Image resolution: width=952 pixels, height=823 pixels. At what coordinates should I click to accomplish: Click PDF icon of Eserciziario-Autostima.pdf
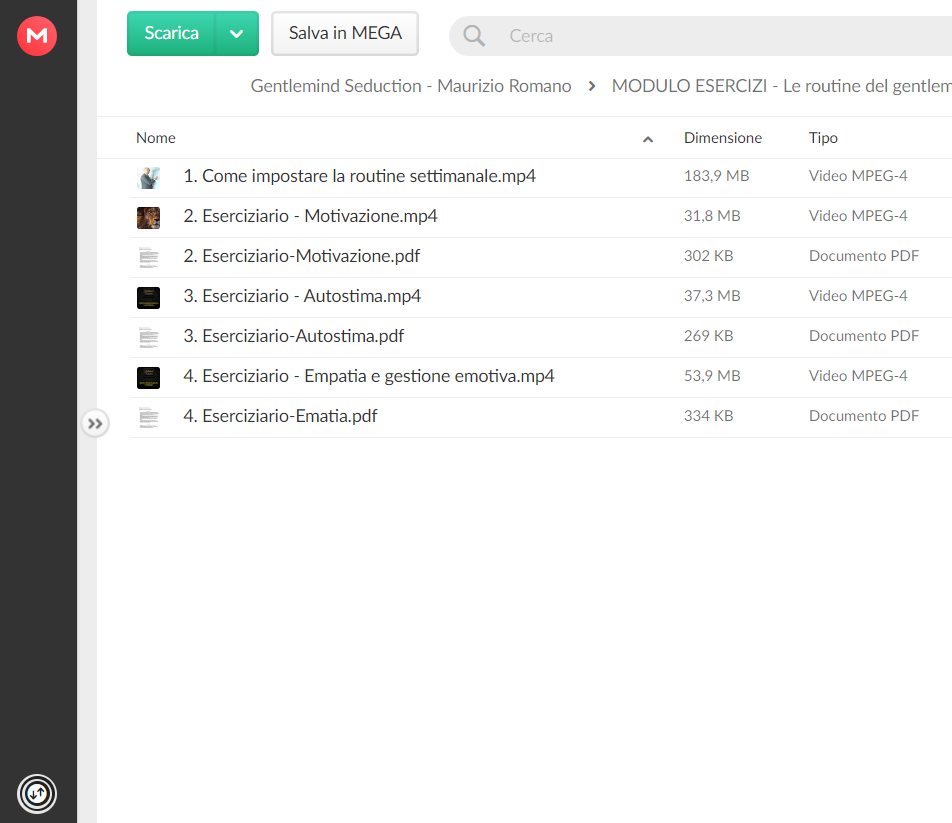pos(148,337)
